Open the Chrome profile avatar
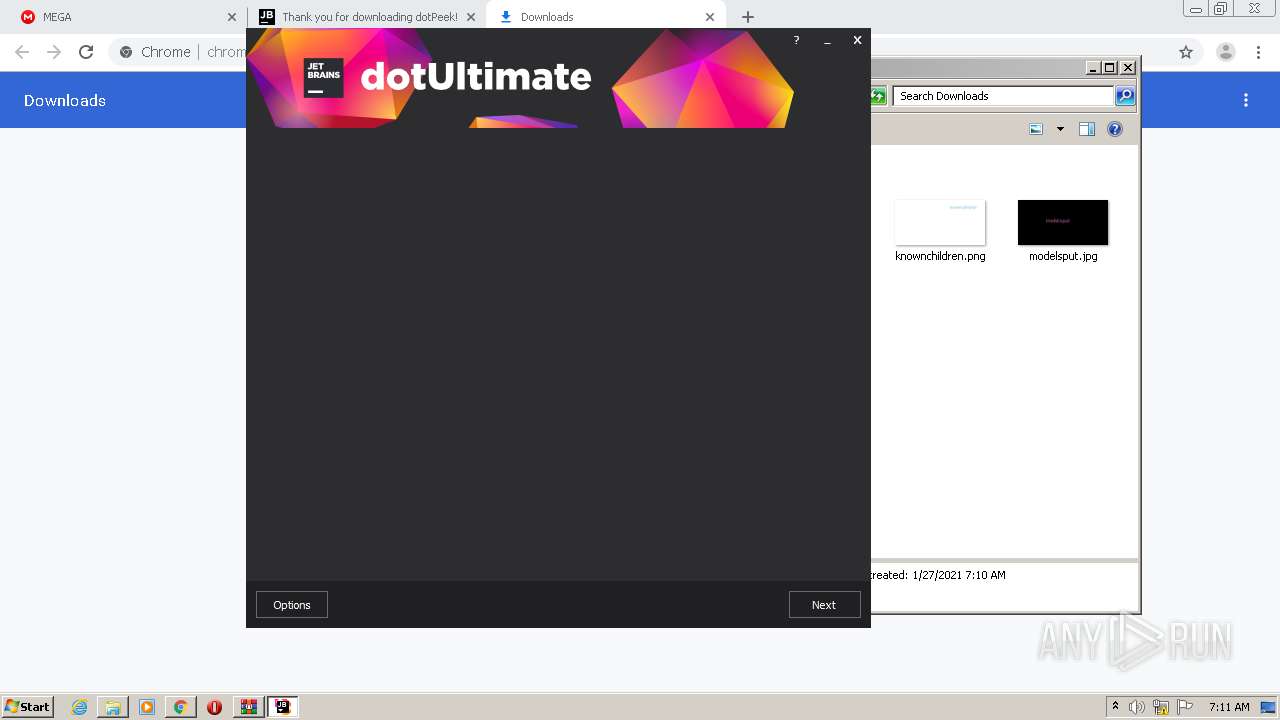The image size is (1280, 720). click(x=1226, y=52)
